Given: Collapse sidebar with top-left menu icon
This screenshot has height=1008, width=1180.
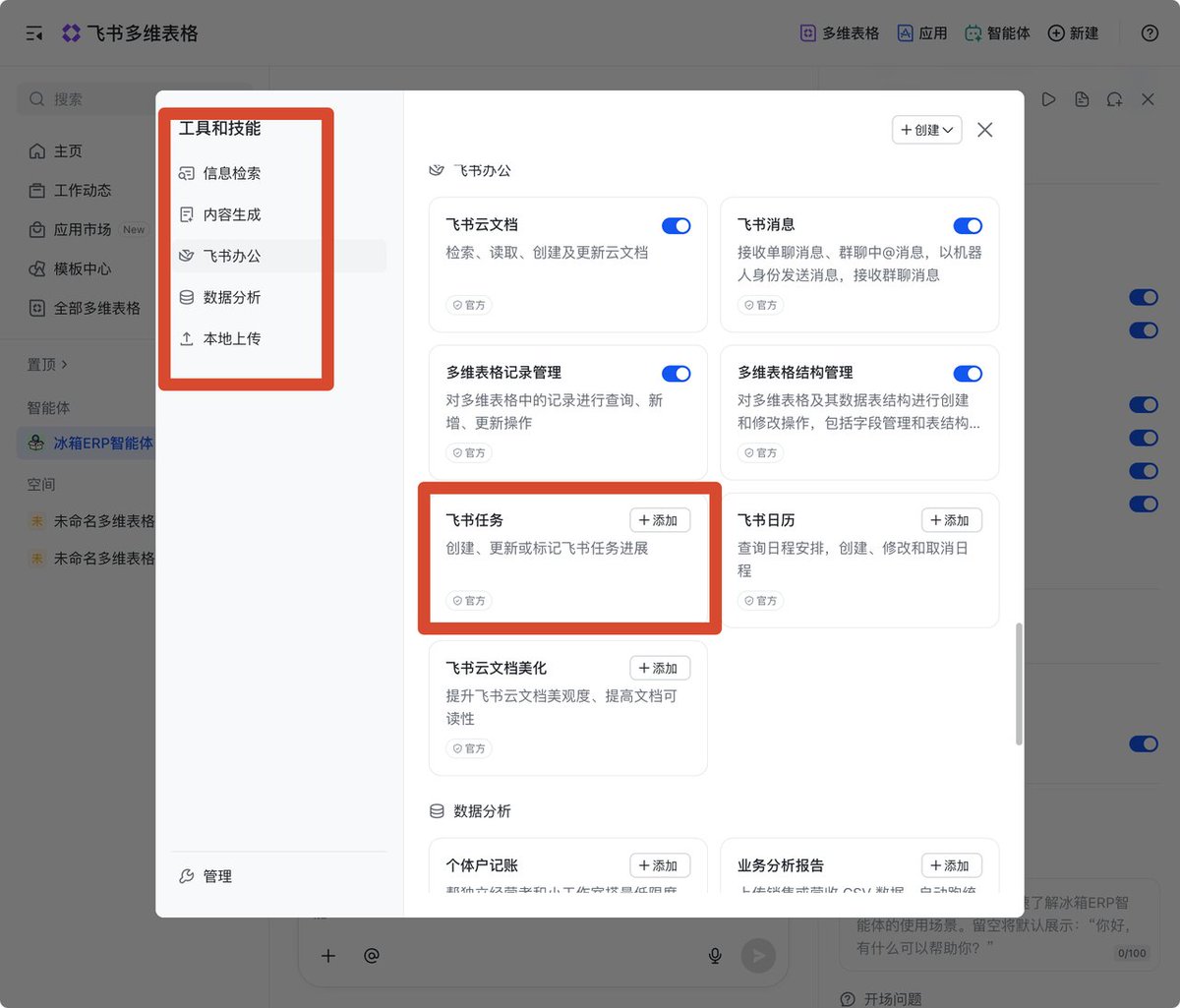Looking at the screenshot, I should (34, 33).
